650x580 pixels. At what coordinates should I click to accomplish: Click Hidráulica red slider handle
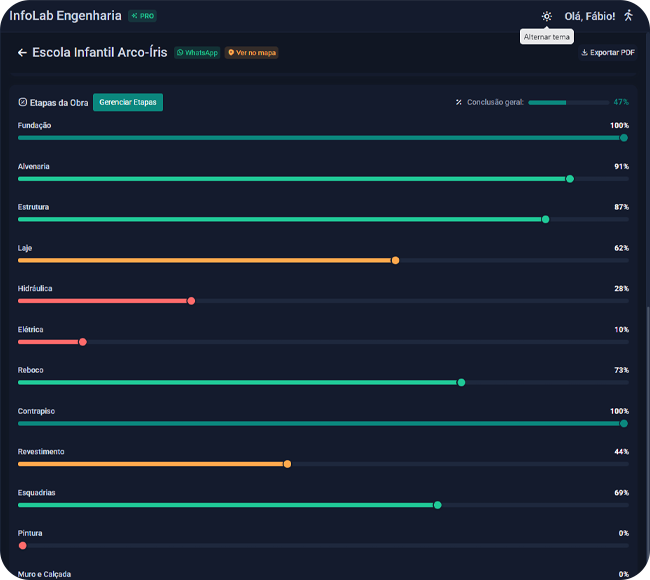click(x=191, y=301)
